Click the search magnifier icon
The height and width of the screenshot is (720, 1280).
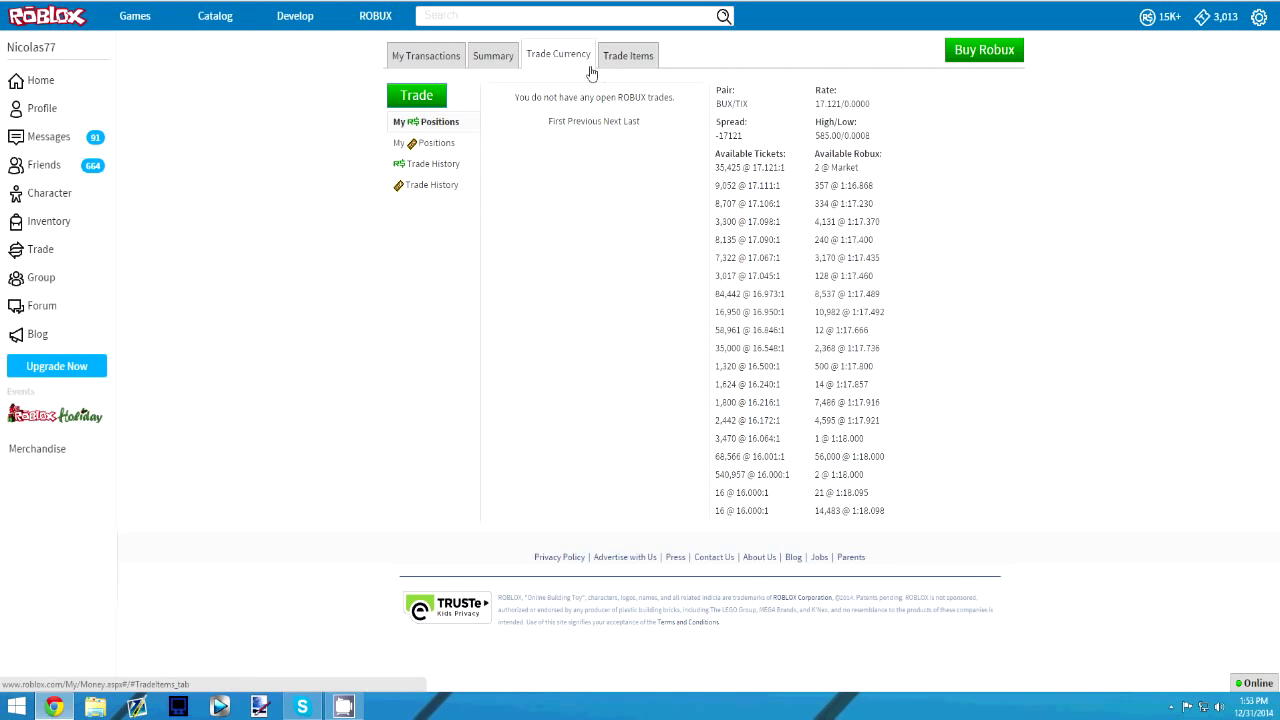723,16
